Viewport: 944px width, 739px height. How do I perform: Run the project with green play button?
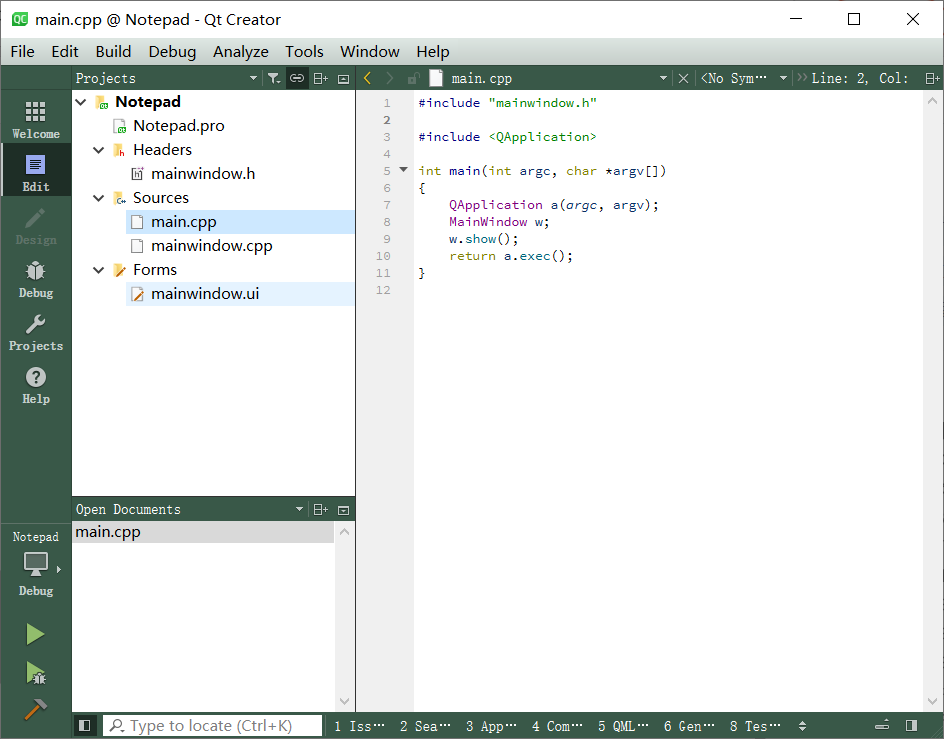(35, 634)
